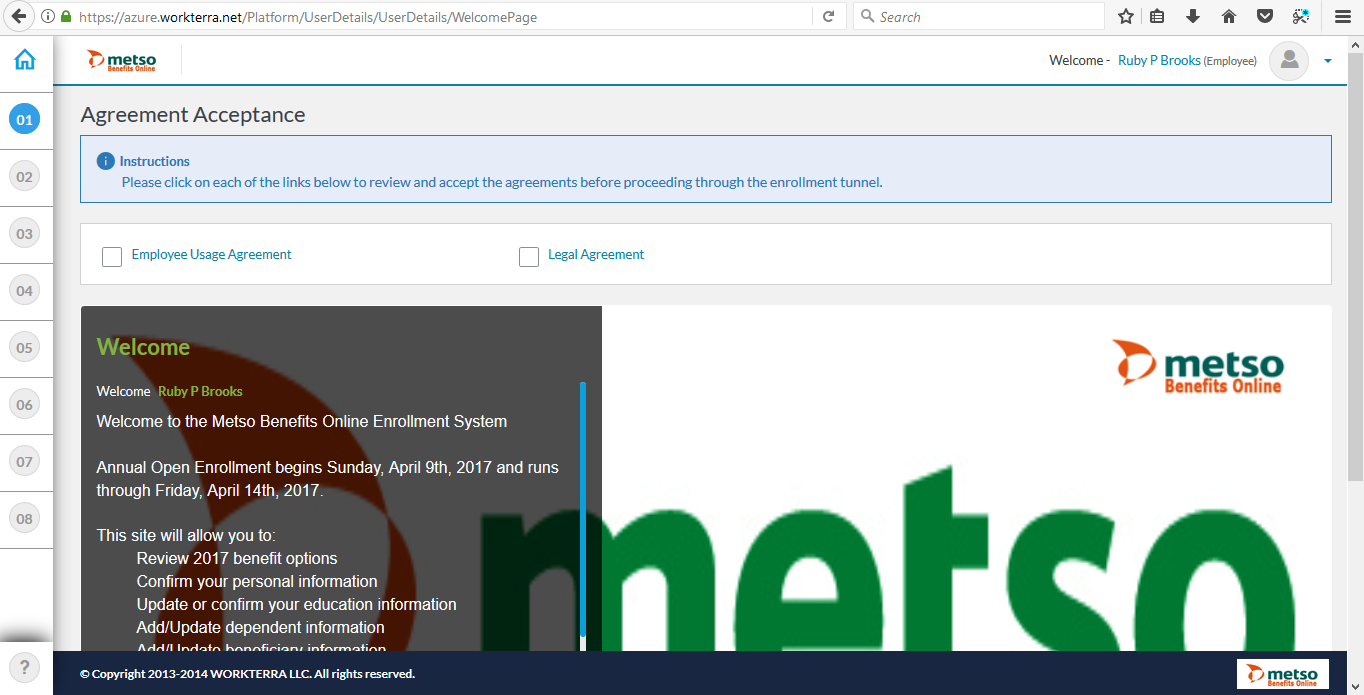The width and height of the screenshot is (1364, 695).
Task: Open the Legal Agreement link
Action: tap(596, 255)
